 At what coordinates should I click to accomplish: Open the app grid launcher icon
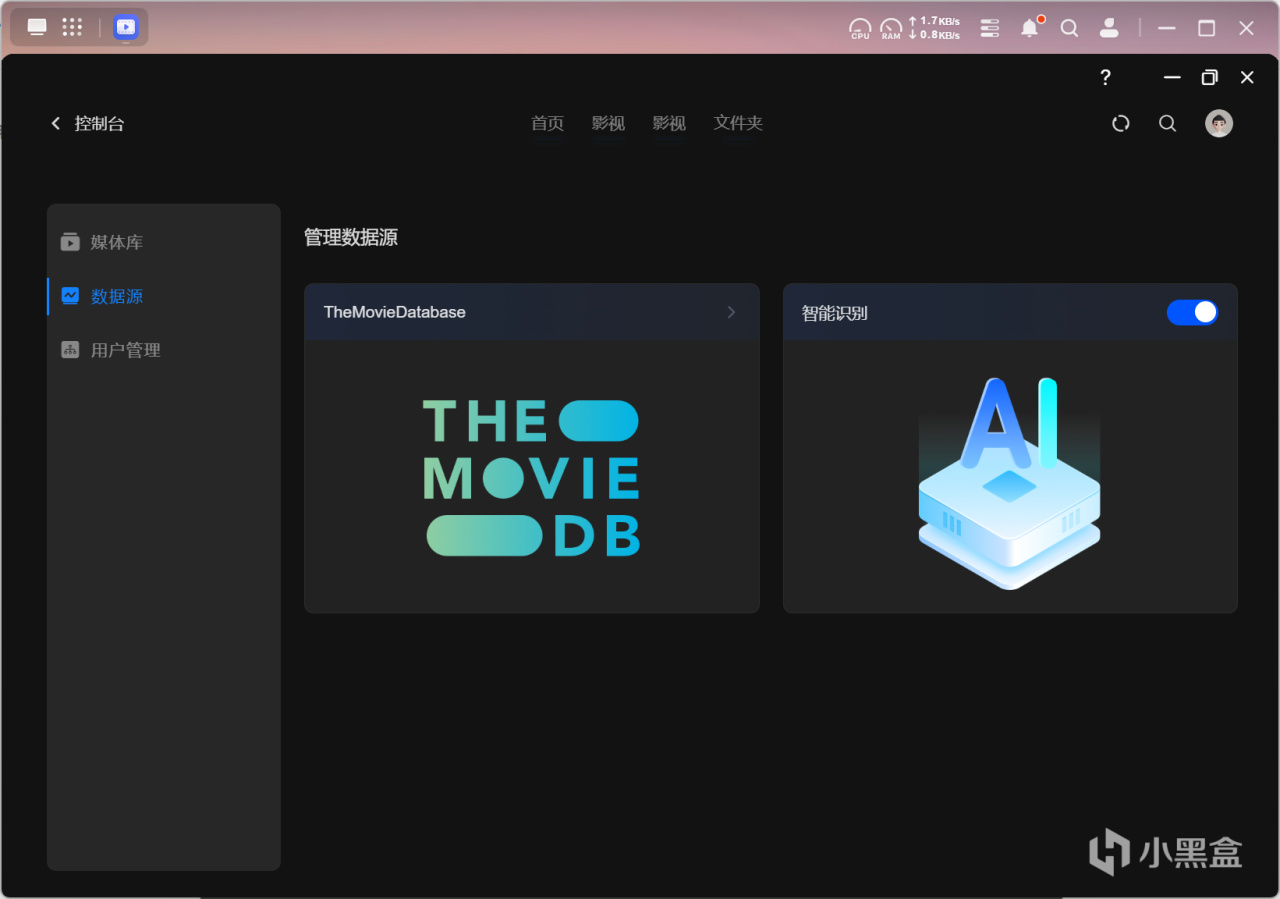point(72,27)
